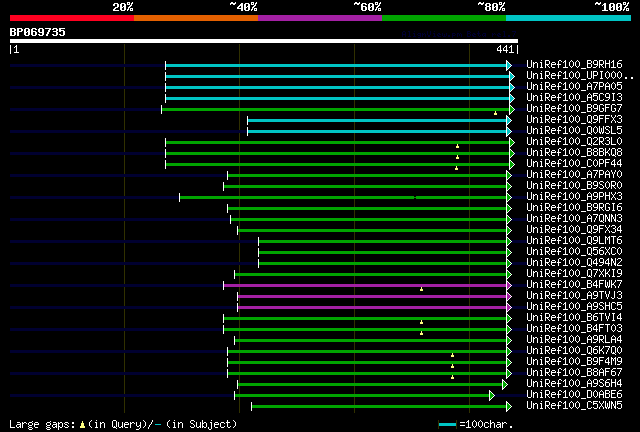Viewport: 640px width, 432px height.
Task: Click the query name BP069735
Action: click(x=38, y=32)
